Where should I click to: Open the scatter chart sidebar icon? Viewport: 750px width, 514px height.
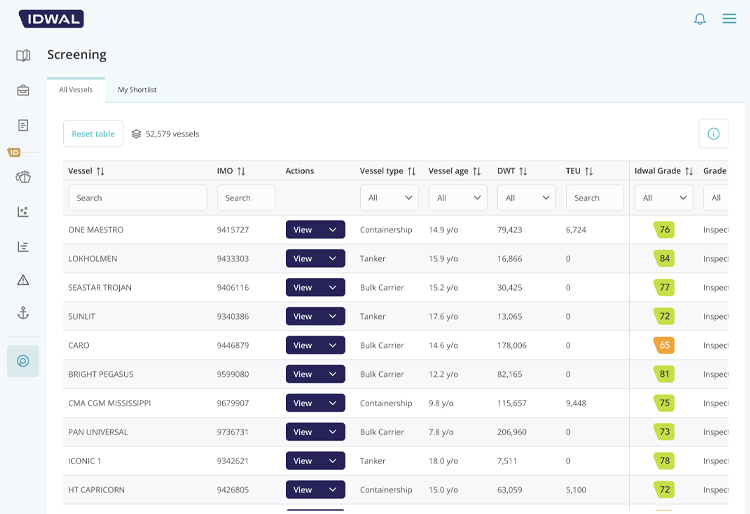(23, 212)
